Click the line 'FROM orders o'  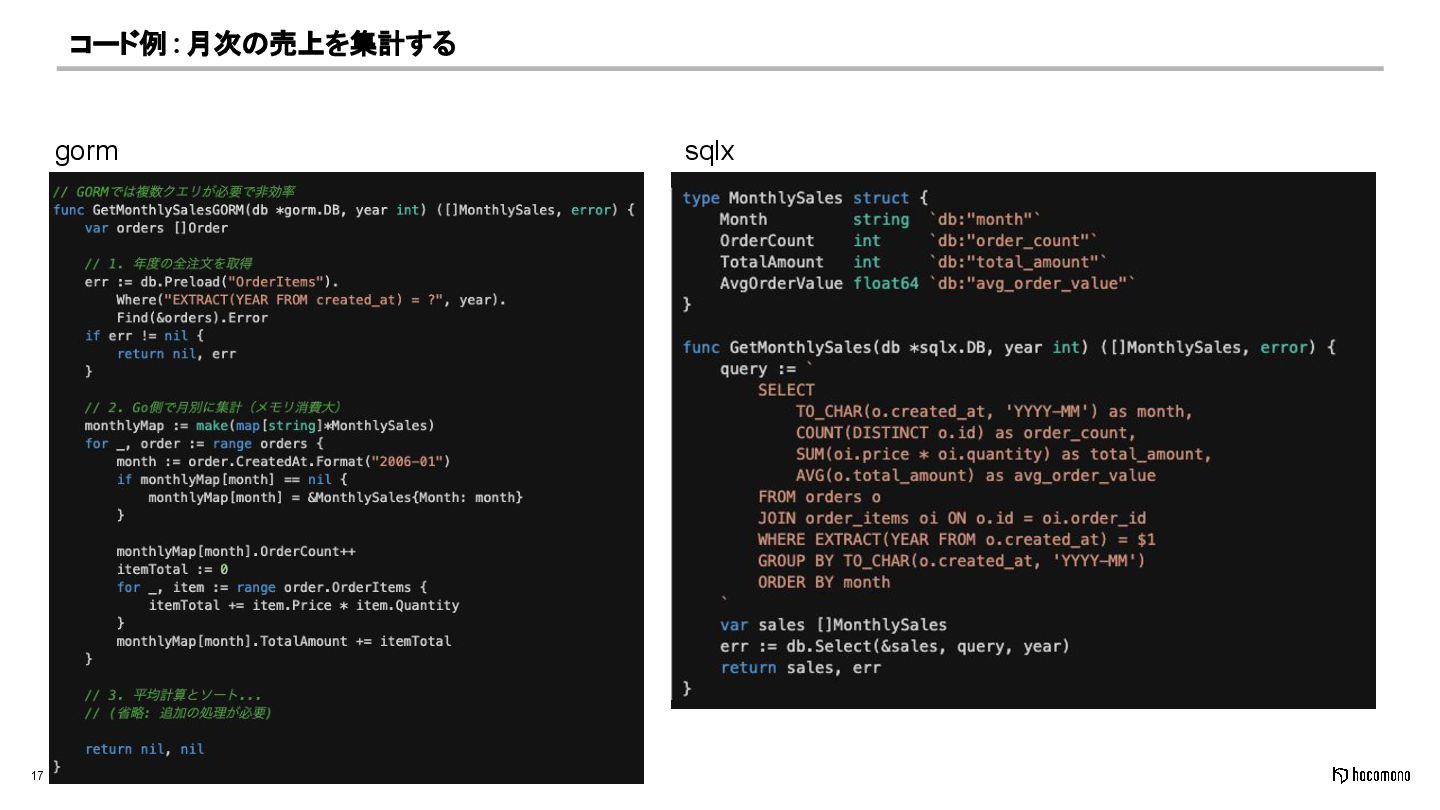point(819,497)
